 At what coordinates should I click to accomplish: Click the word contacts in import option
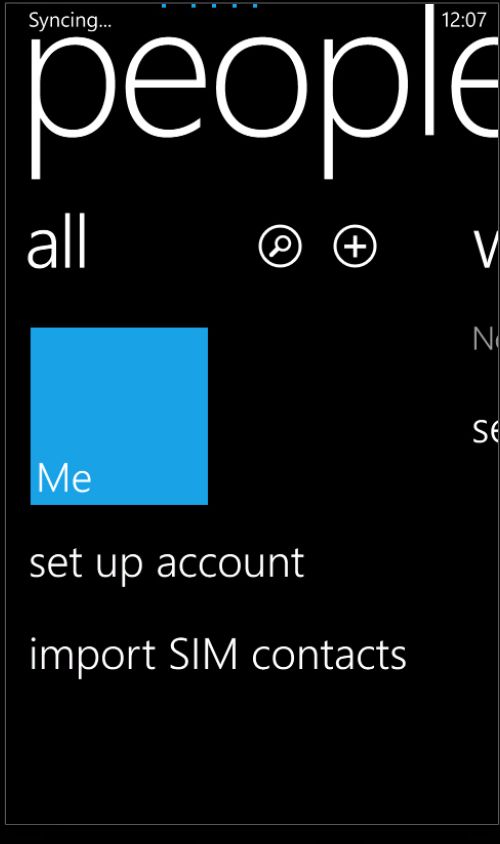(329, 655)
